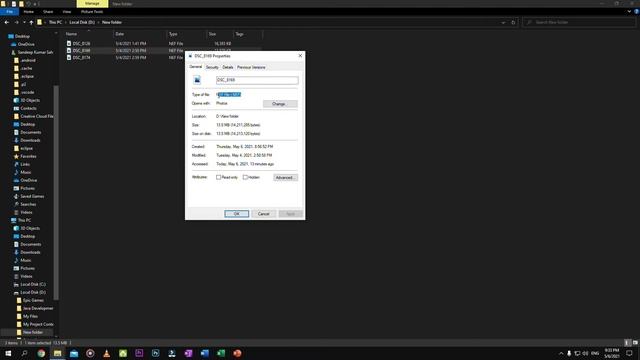Switch to large icons view in status bar
The width and height of the screenshot is (640, 360).
point(635,343)
